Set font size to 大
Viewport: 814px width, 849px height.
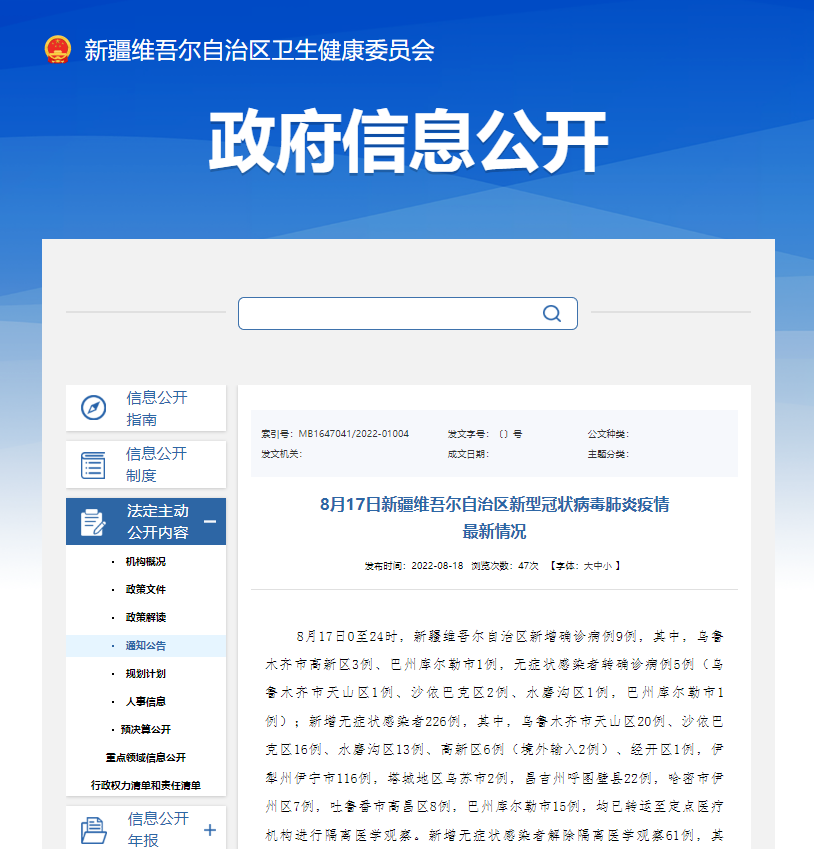(x=588, y=566)
